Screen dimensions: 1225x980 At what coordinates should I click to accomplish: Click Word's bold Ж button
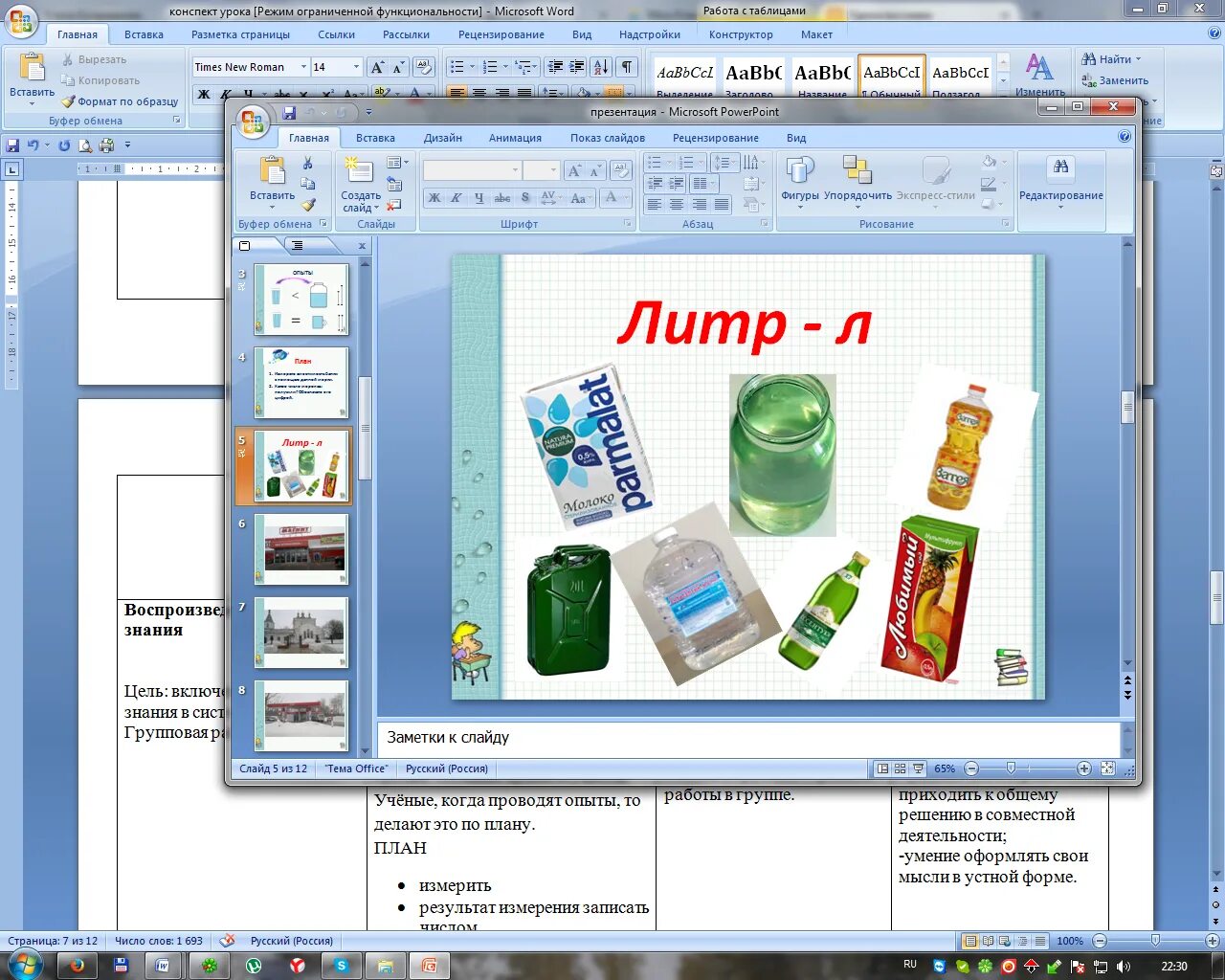(203, 94)
